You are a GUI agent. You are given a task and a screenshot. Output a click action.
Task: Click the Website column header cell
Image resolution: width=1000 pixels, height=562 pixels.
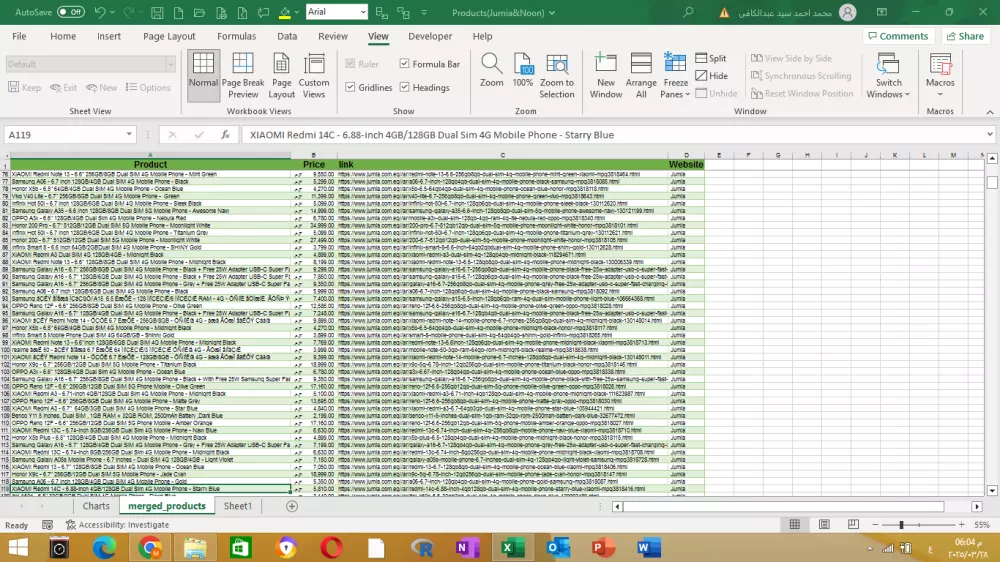[686, 165]
